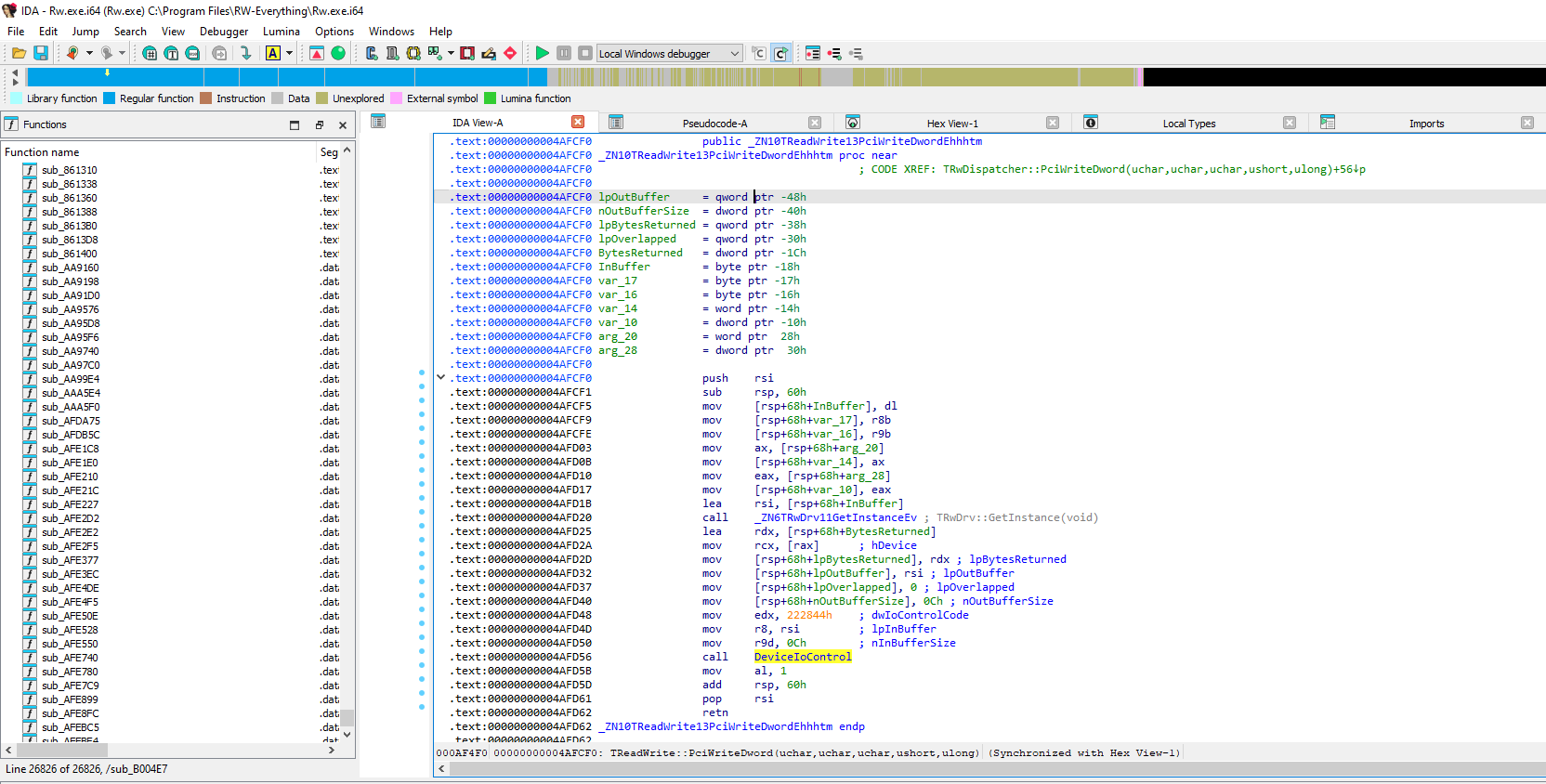This screenshot has width=1546, height=784.
Task: Open the Debugger menu
Action: pyautogui.click(x=224, y=31)
